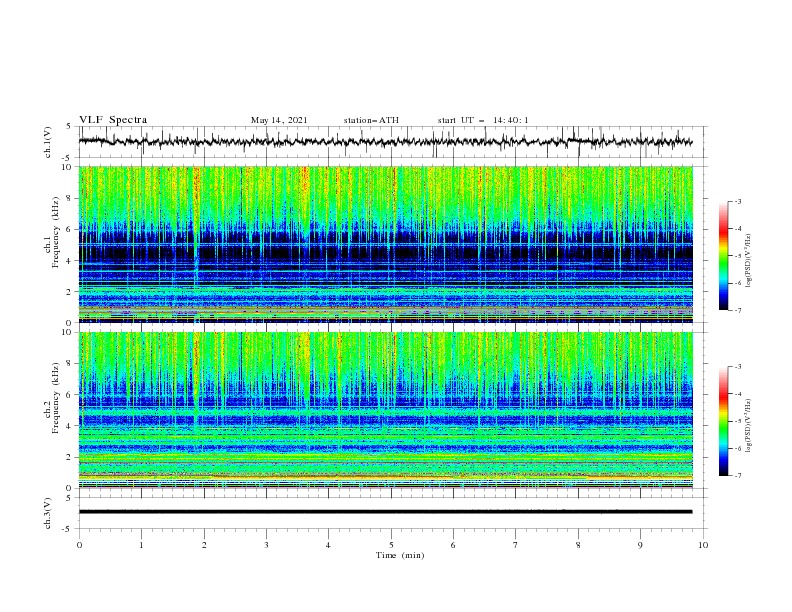Click inside the ch.1 spectrogram panel
This screenshot has height=612, width=792.
[385, 244]
